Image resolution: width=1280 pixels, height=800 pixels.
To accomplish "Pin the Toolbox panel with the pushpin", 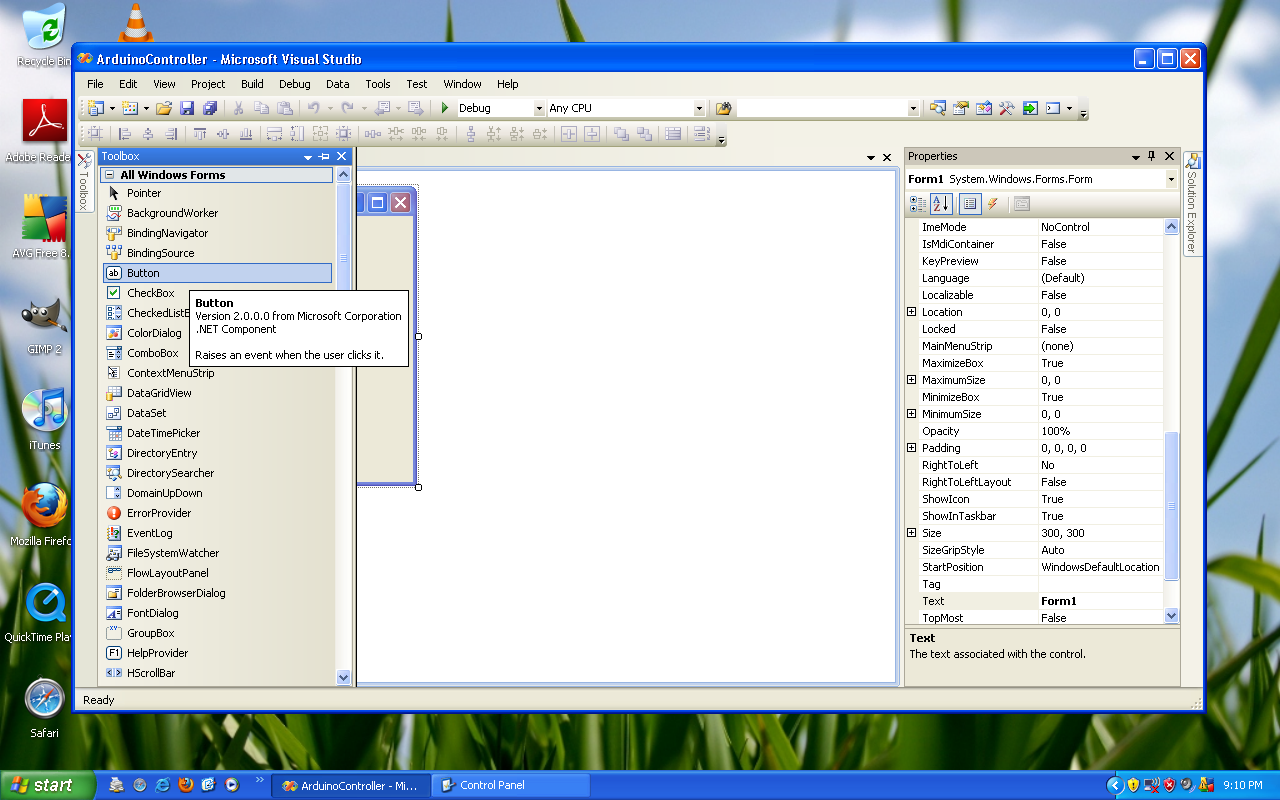I will click(324, 156).
